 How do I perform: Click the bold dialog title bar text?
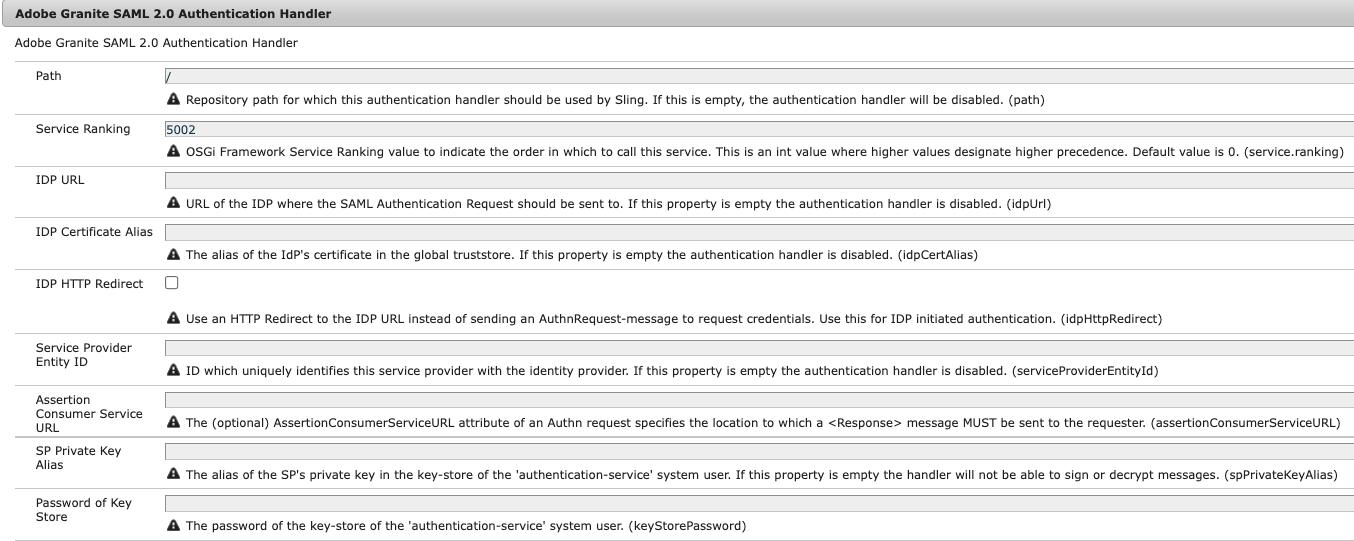[173, 14]
